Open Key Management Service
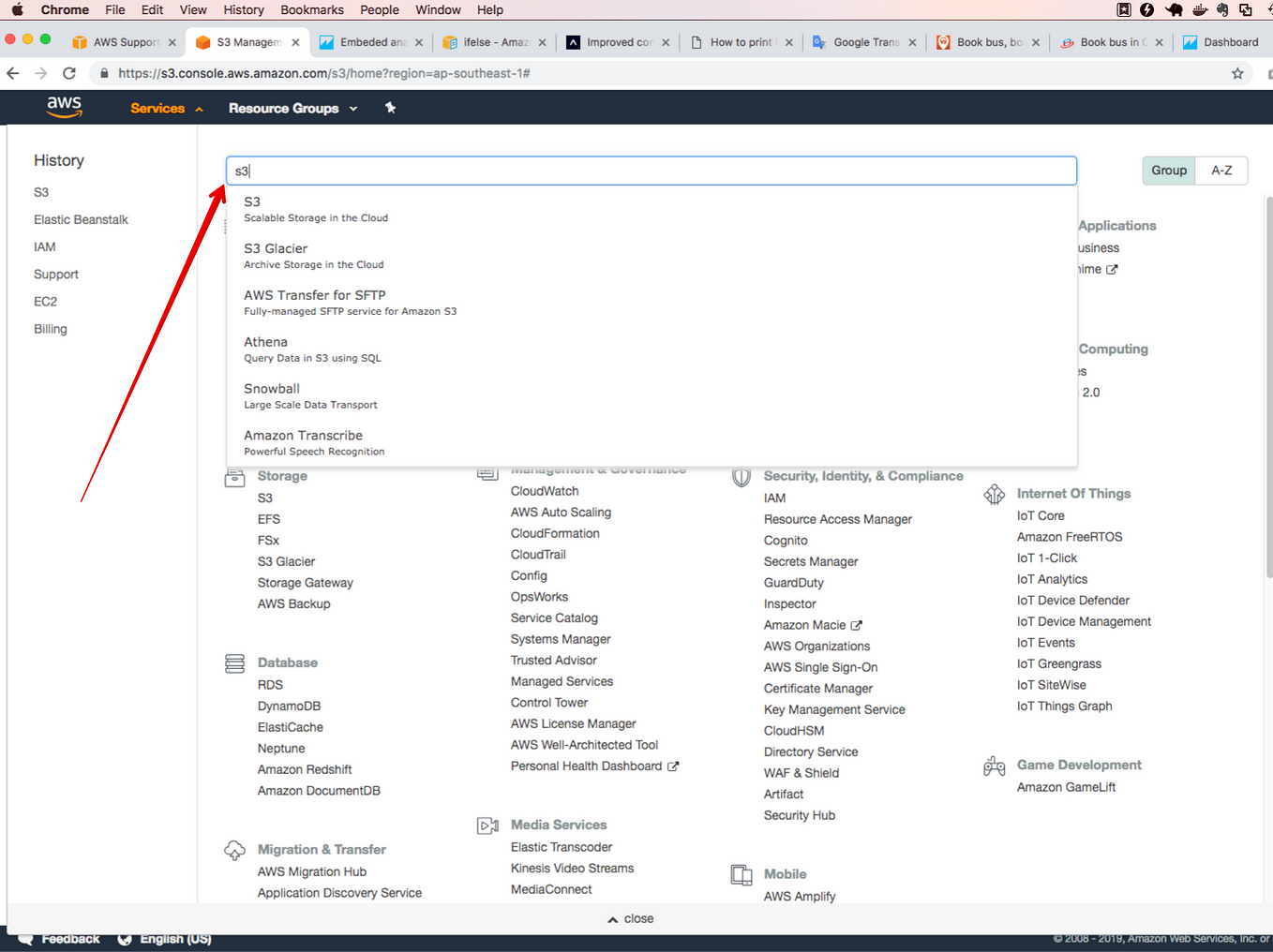 (x=834, y=710)
